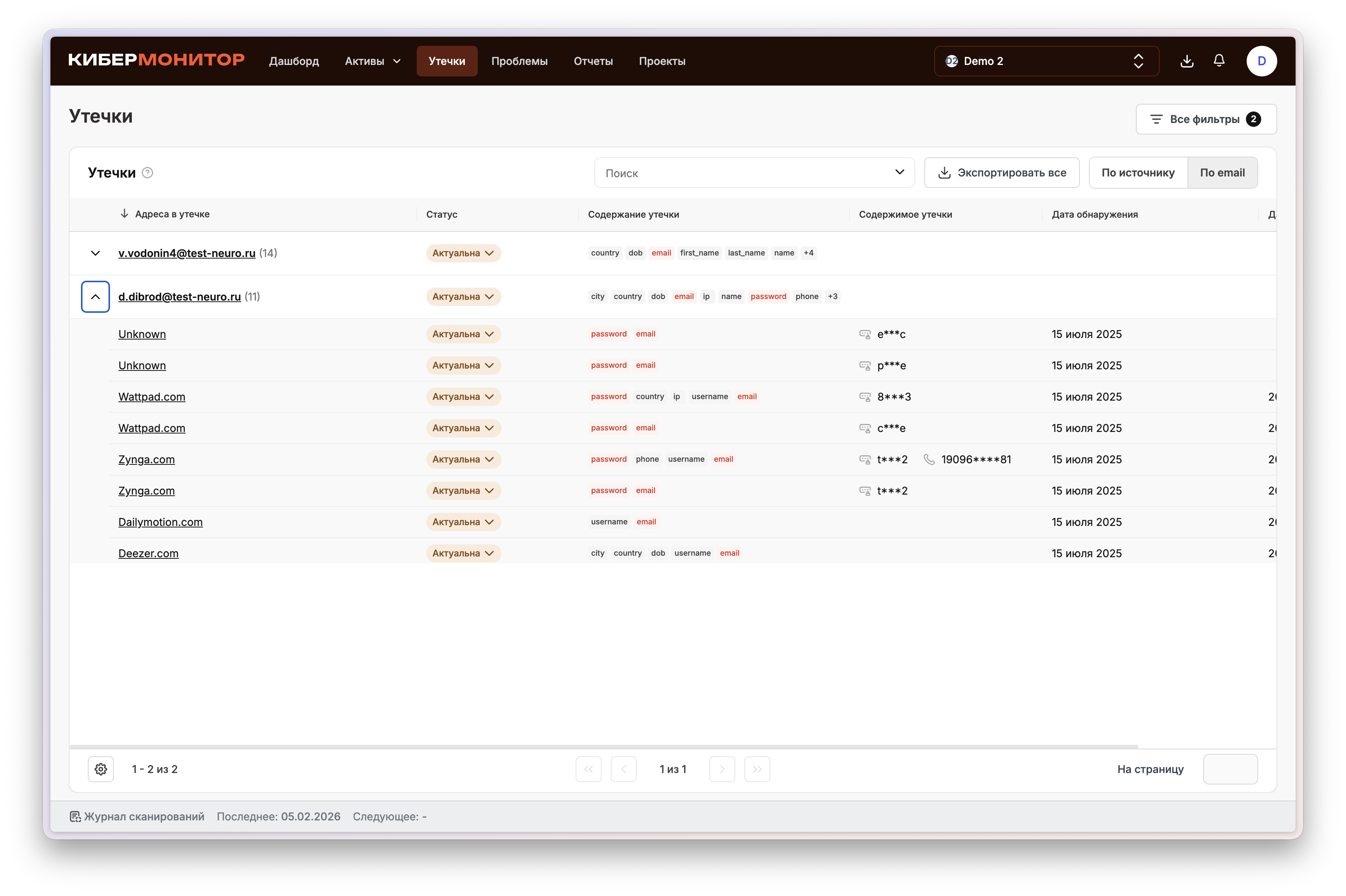1346x896 pixels.
Task: Click the help icon beside Утечки heading
Action: [147, 173]
